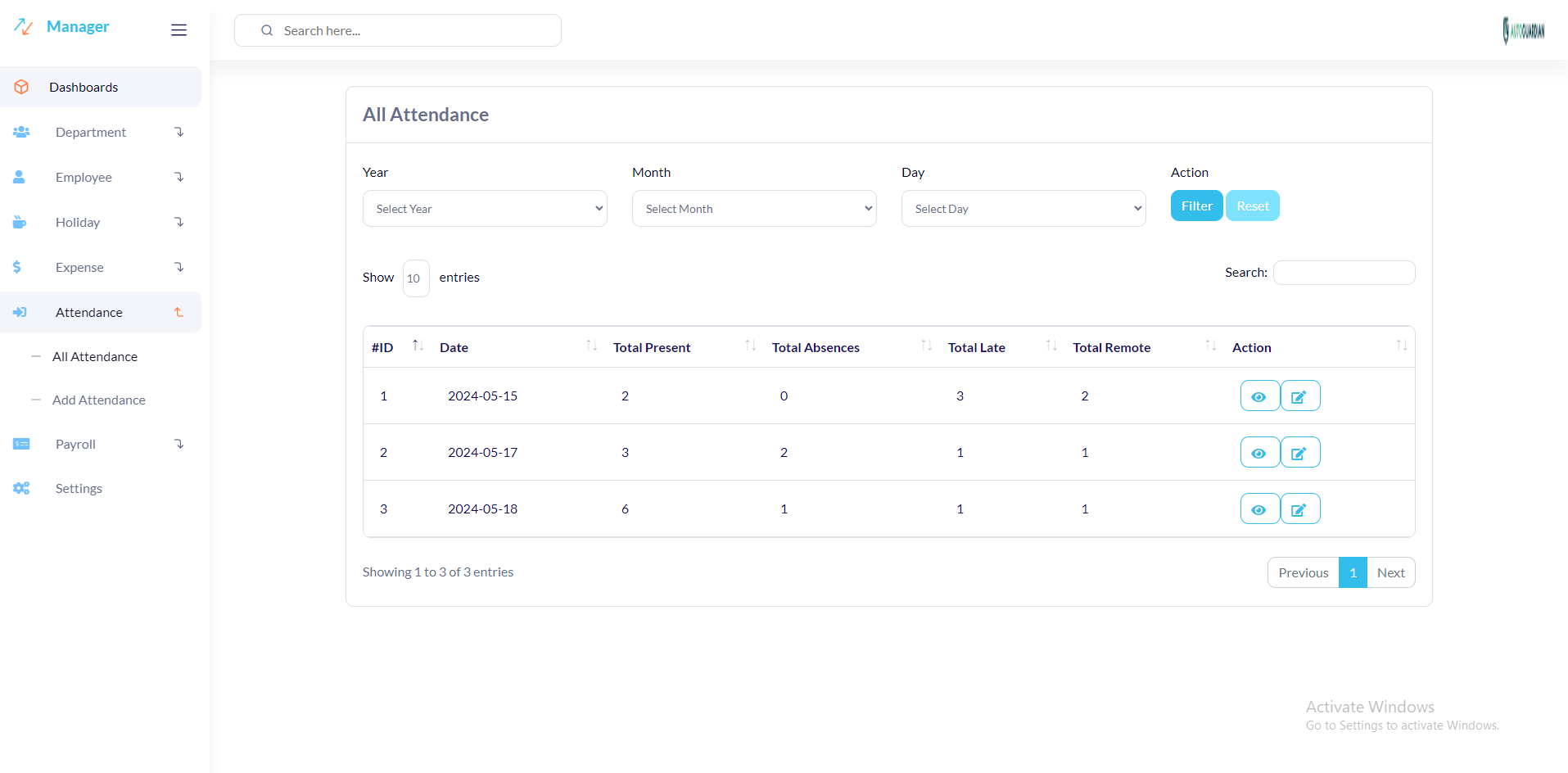Click the edit icon for 2024-05-17 row

(x=1299, y=453)
